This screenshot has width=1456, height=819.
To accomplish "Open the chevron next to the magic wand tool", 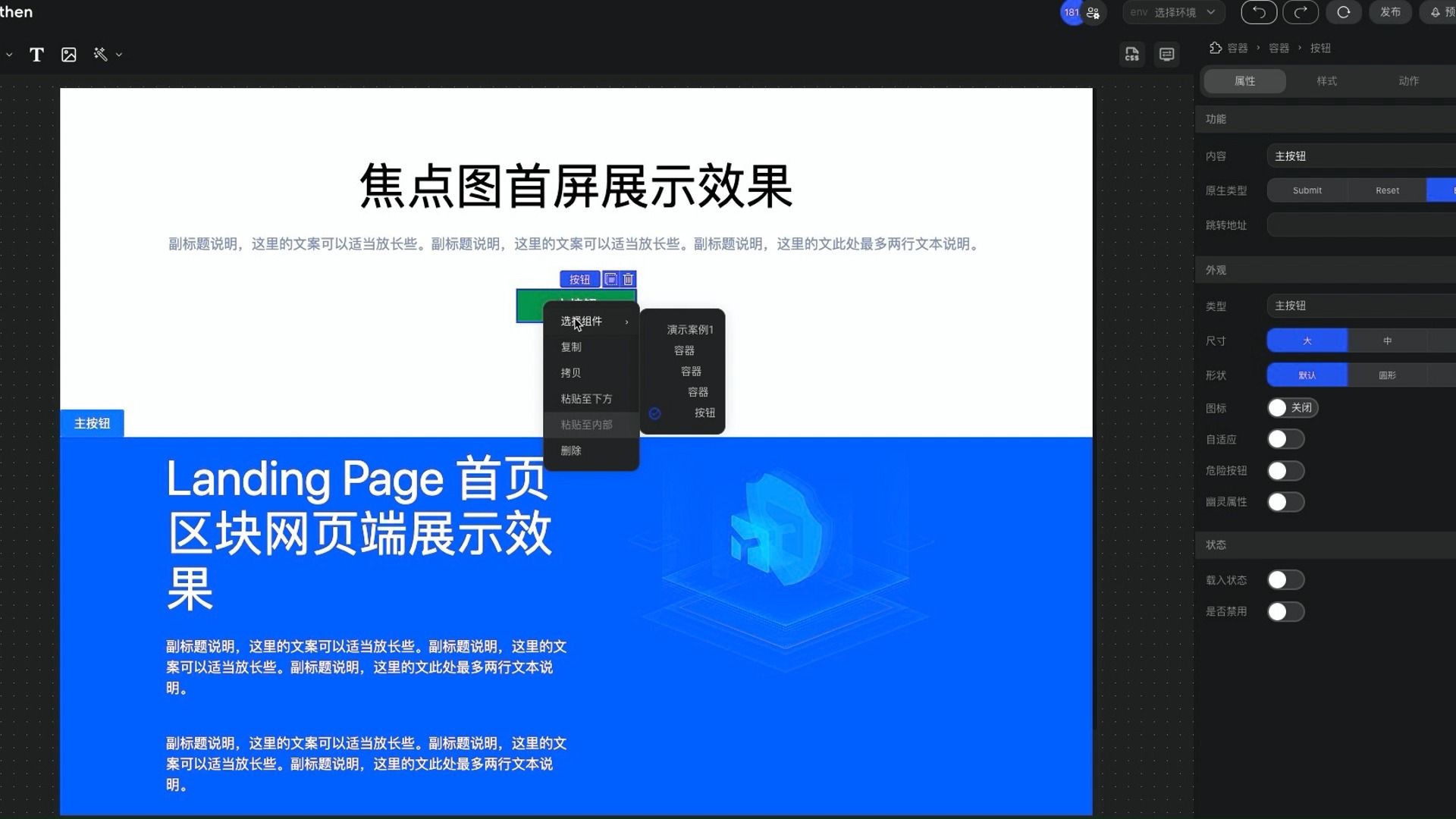I will [x=118, y=54].
